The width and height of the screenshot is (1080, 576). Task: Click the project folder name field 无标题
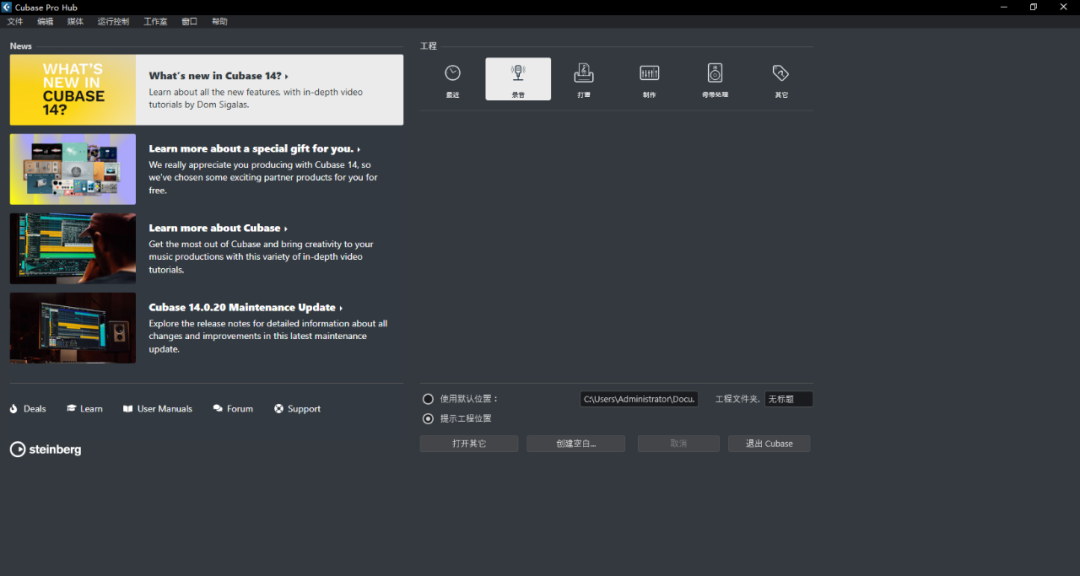click(788, 399)
